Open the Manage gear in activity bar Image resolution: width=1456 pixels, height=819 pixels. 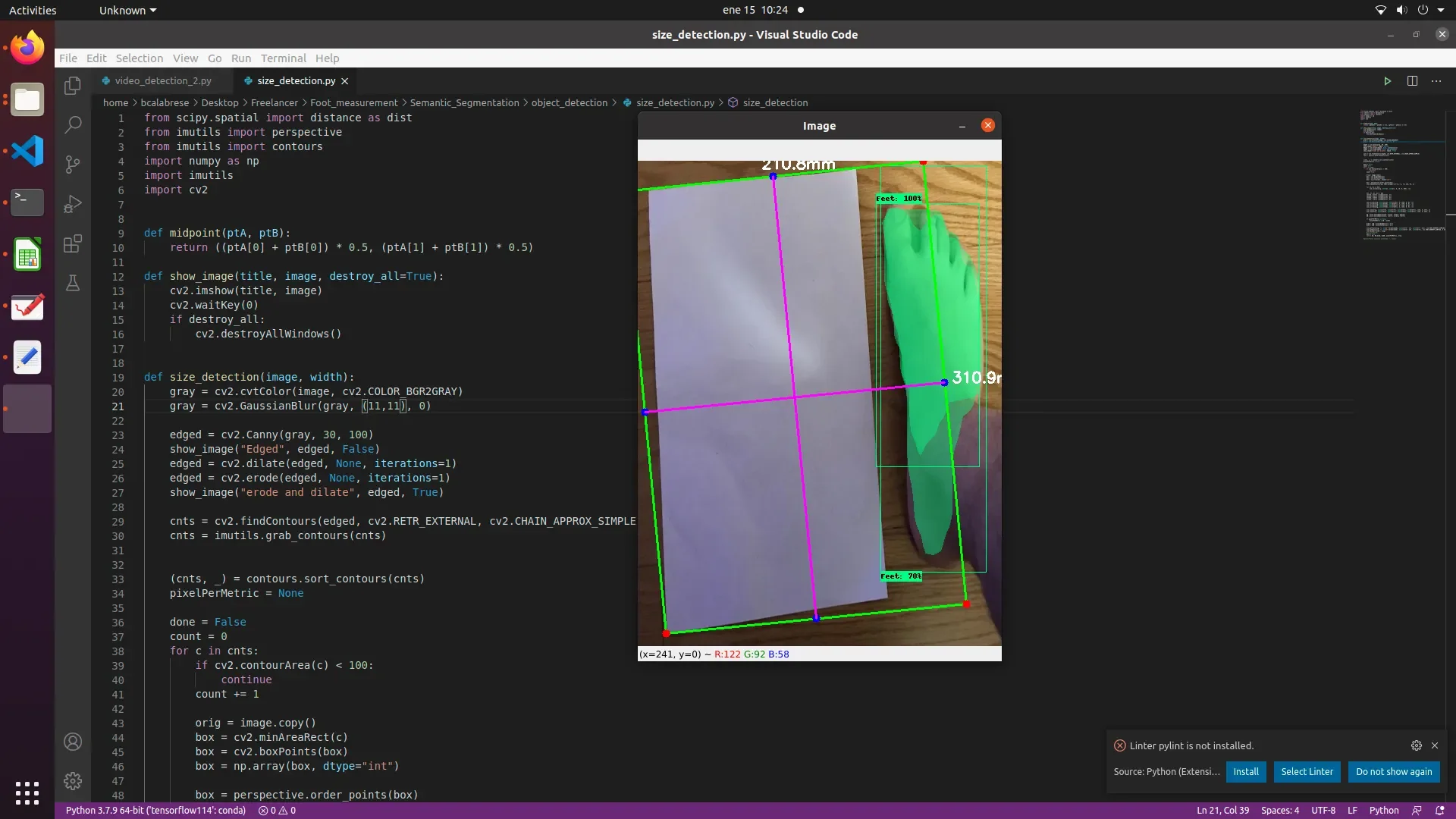(x=73, y=781)
